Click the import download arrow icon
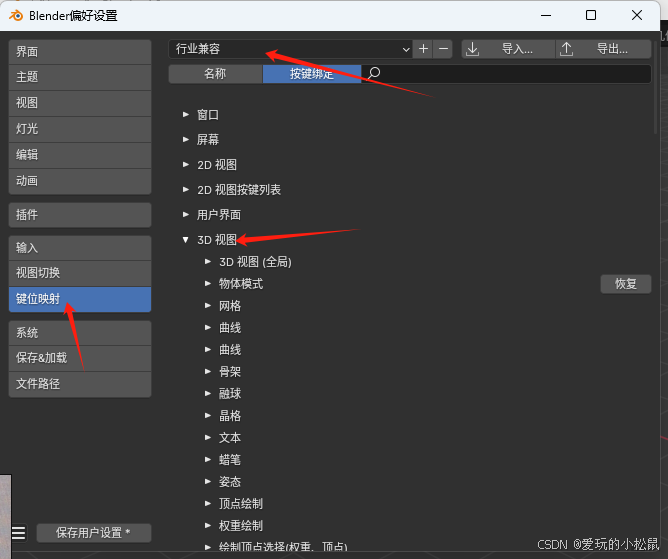Viewport: 668px width, 559px height. [472, 49]
